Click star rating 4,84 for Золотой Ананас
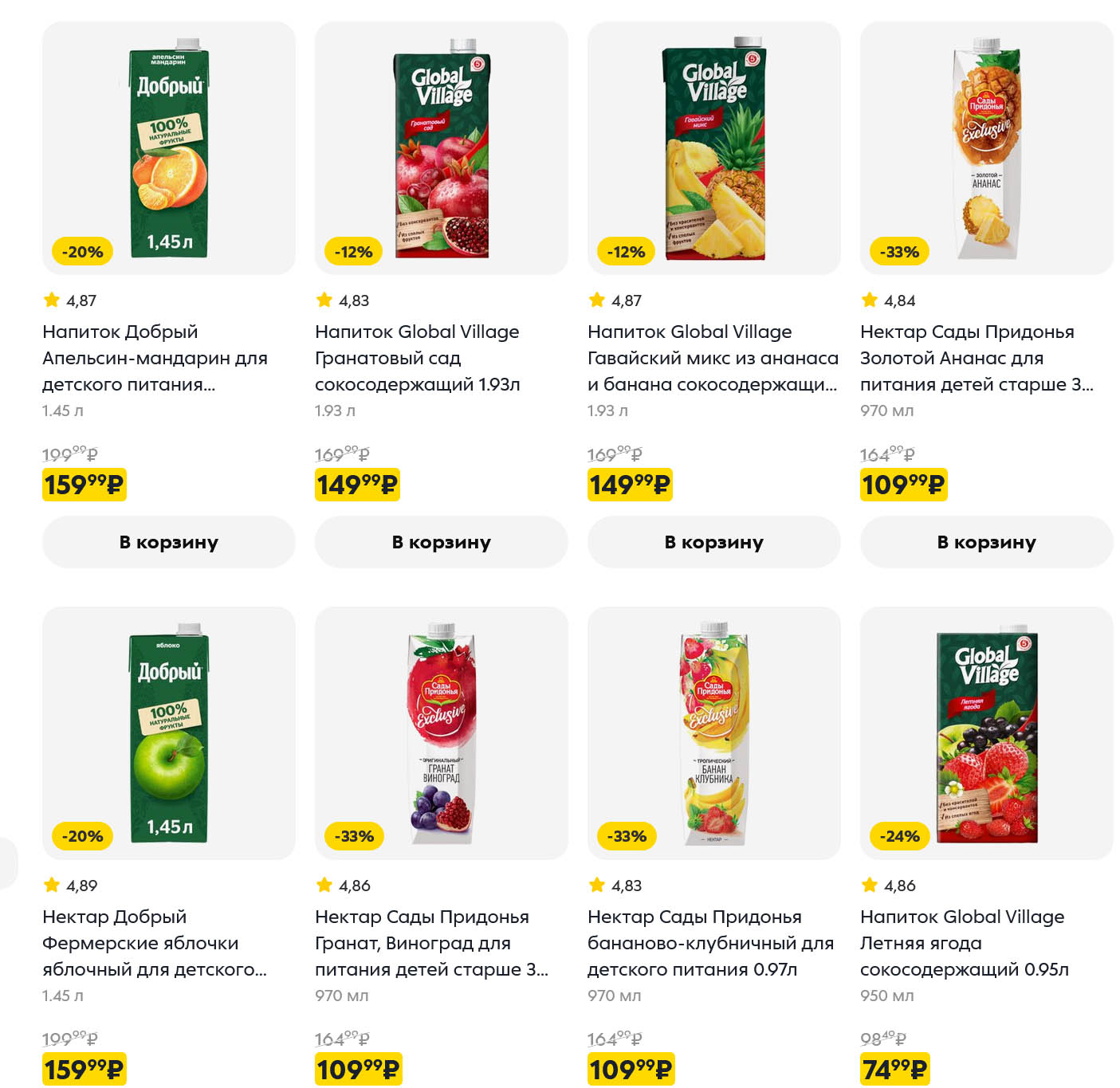The height and width of the screenshot is (1088, 1120). click(x=889, y=300)
